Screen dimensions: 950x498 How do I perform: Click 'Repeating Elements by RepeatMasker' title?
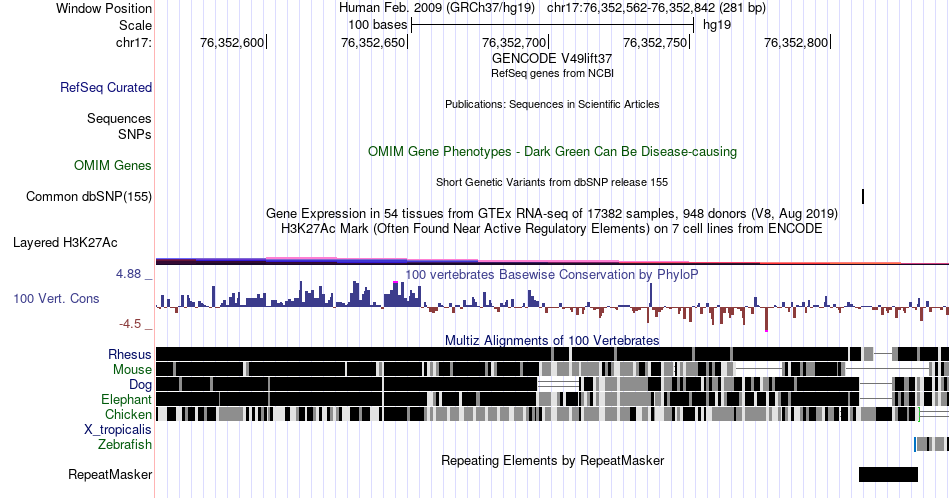pos(552,460)
